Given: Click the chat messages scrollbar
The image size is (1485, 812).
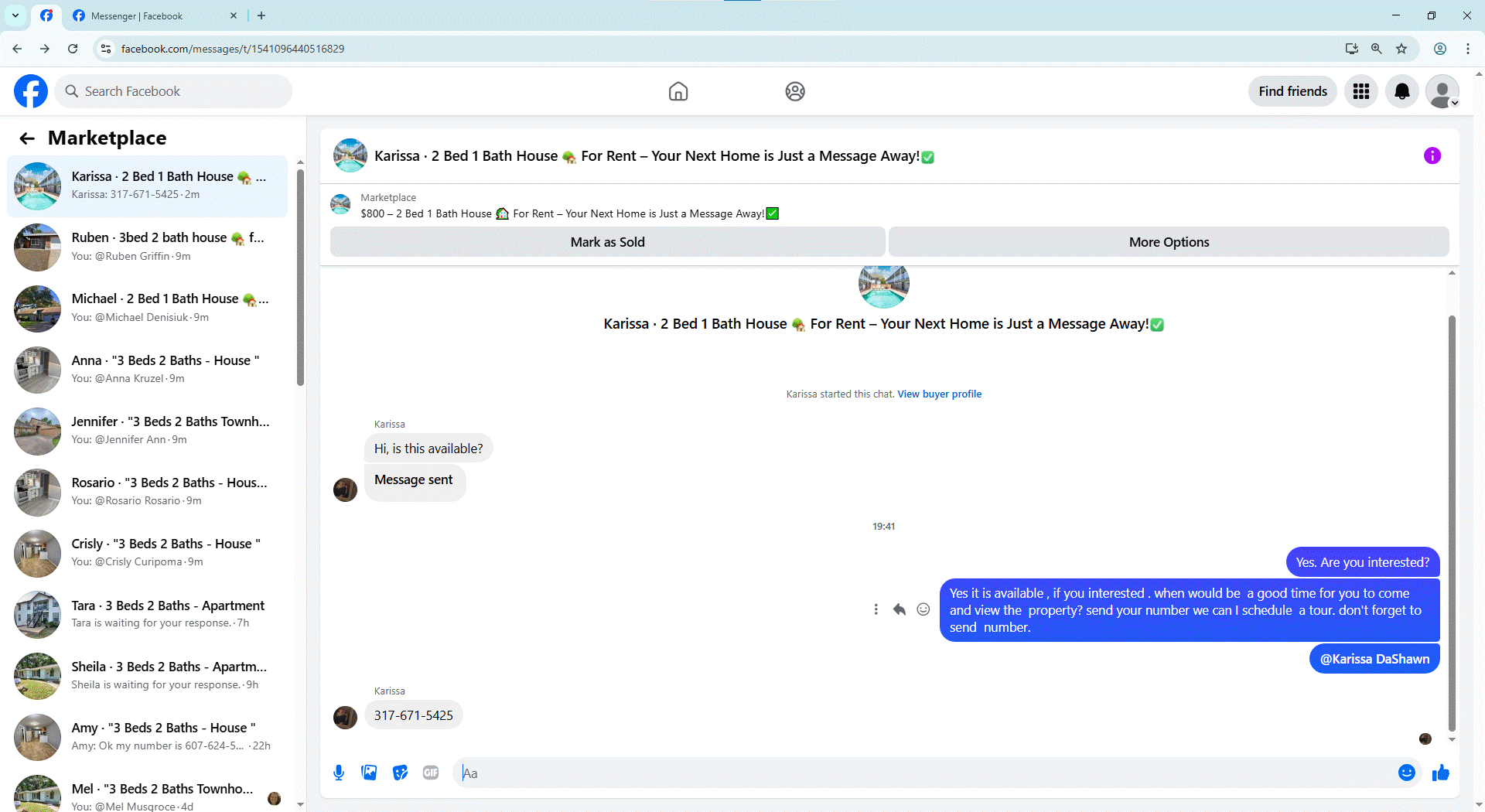Looking at the screenshot, I should coord(1452,522).
